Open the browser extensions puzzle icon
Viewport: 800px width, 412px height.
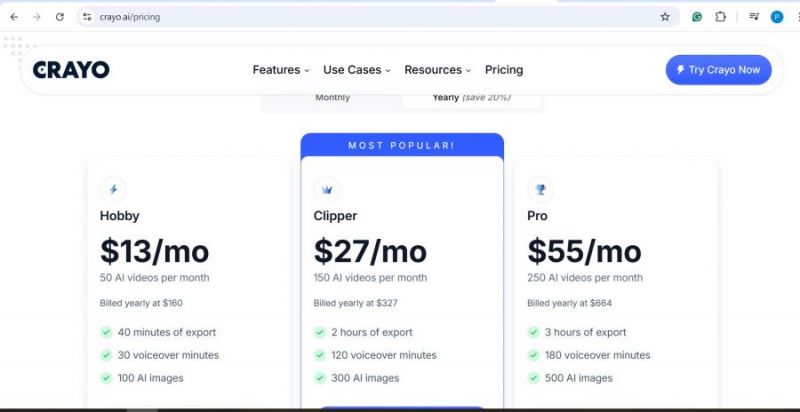pyautogui.click(x=720, y=17)
